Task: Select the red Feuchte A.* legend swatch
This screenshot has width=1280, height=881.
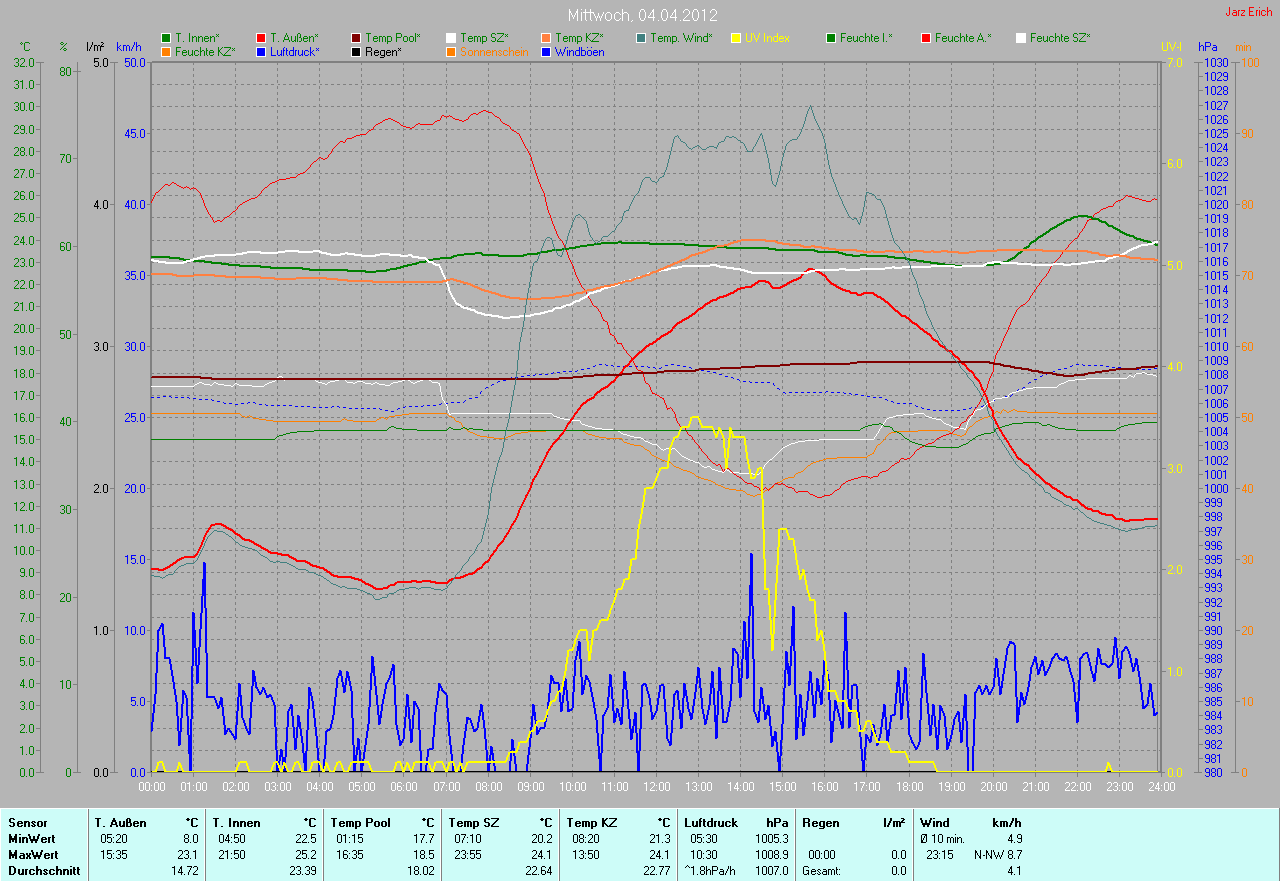Action: (x=926, y=38)
